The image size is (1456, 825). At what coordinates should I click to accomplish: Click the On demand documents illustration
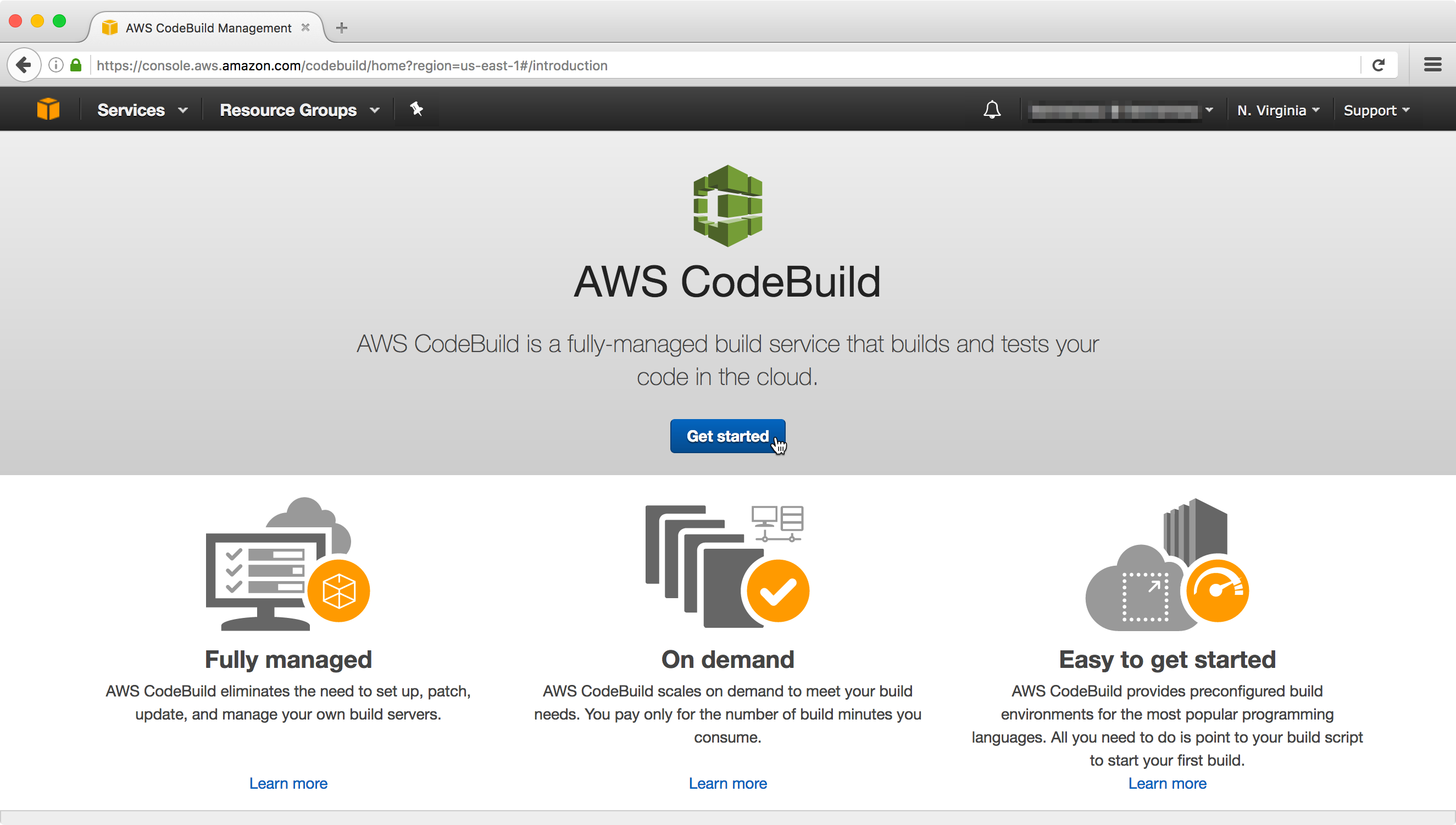727,566
